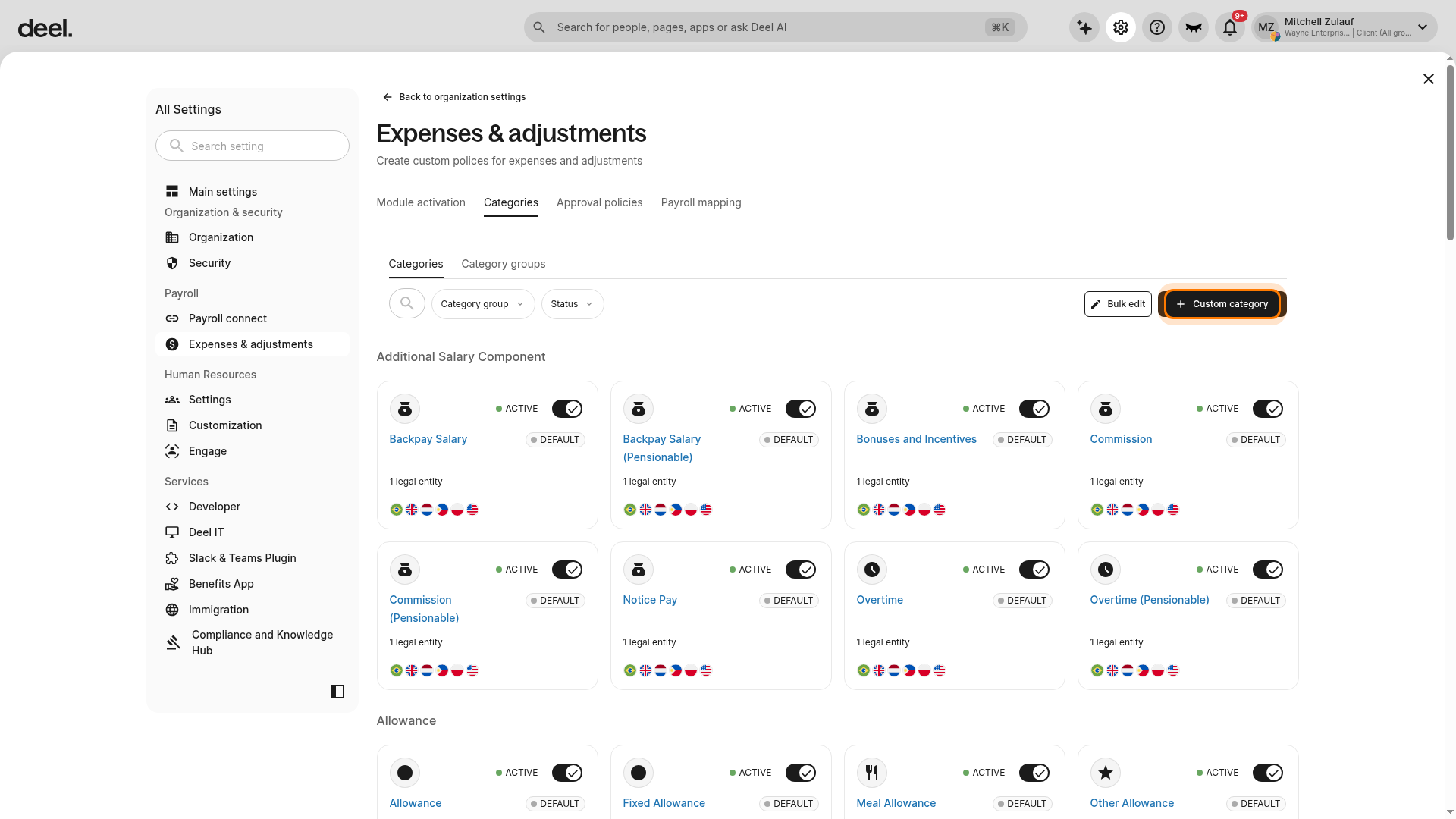The image size is (1456, 819).
Task: Click the Deel logo
Action: [x=45, y=29]
